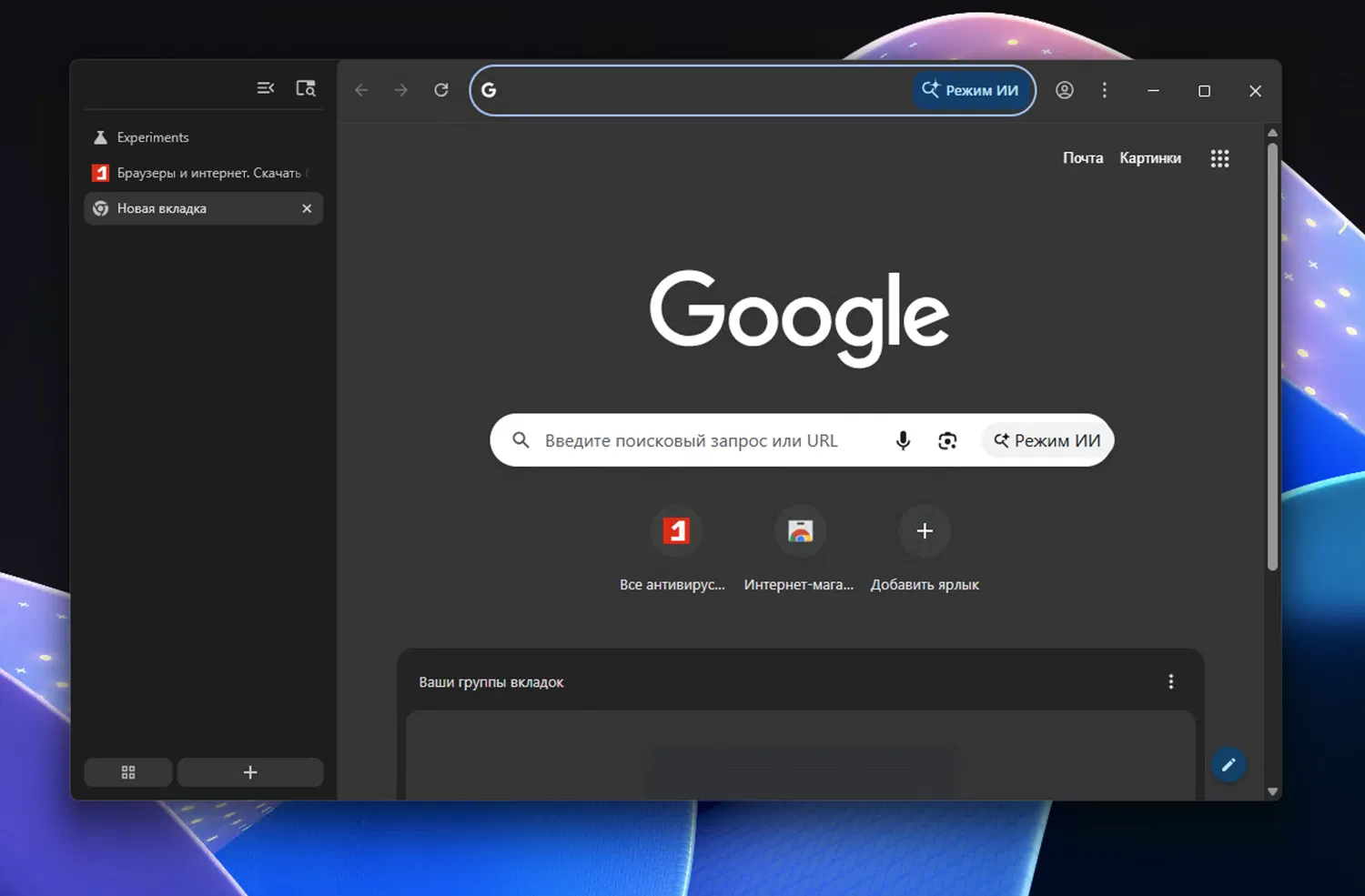Click the Google G icon in address bar

(x=489, y=90)
